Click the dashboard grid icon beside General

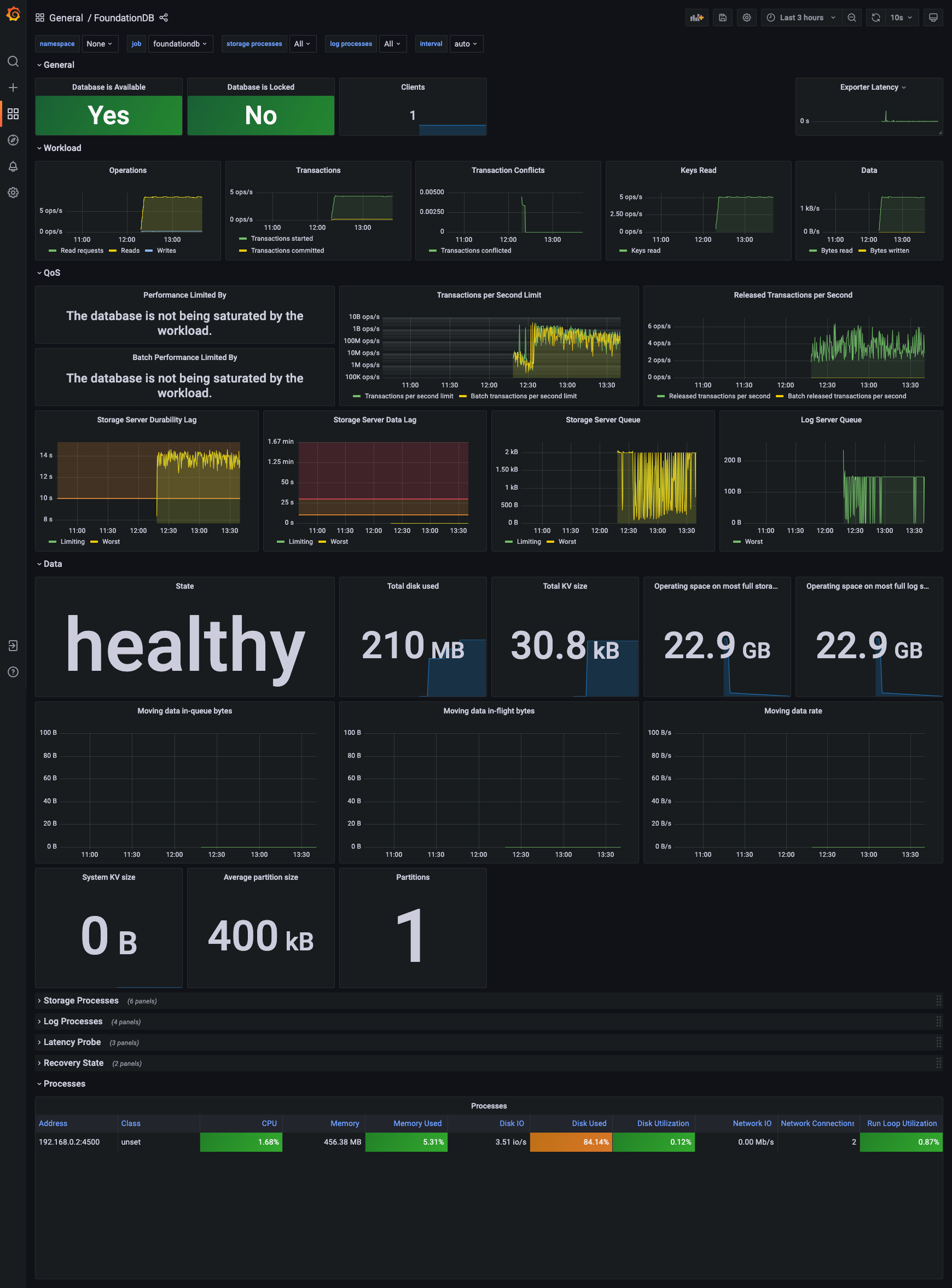tap(40, 18)
